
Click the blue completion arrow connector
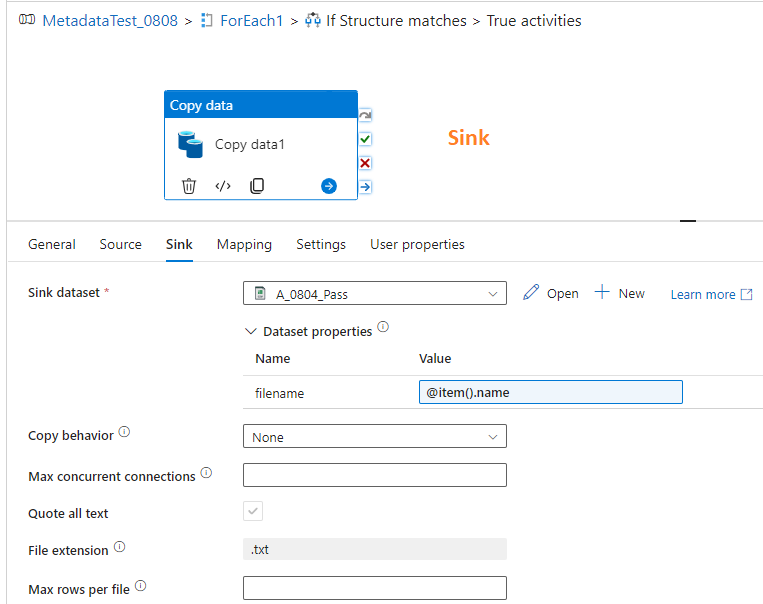pos(365,187)
